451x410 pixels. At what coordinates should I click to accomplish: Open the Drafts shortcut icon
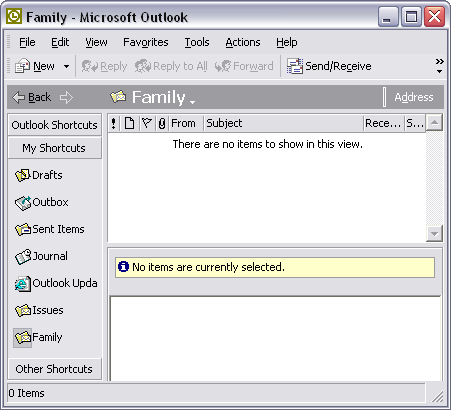tap(23, 175)
